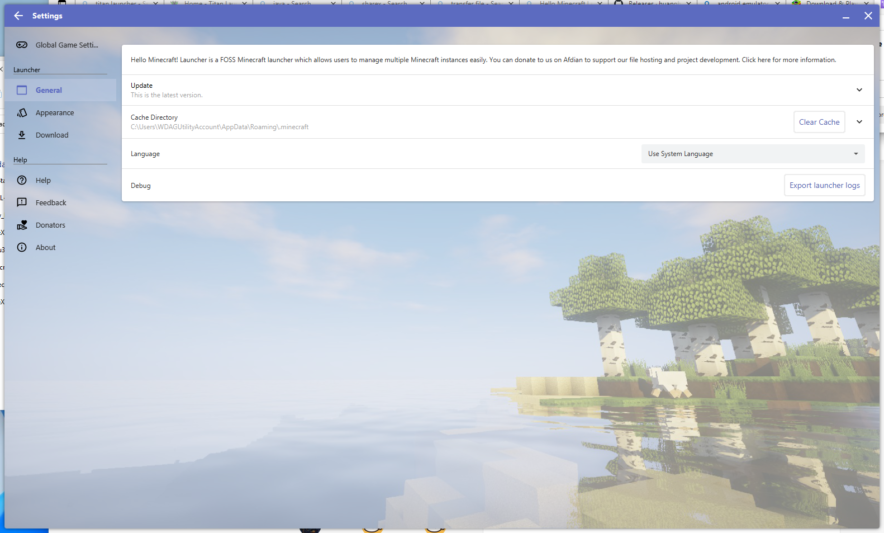Expand the Update section chevron
The width and height of the screenshot is (884, 533).
pos(859,90)
